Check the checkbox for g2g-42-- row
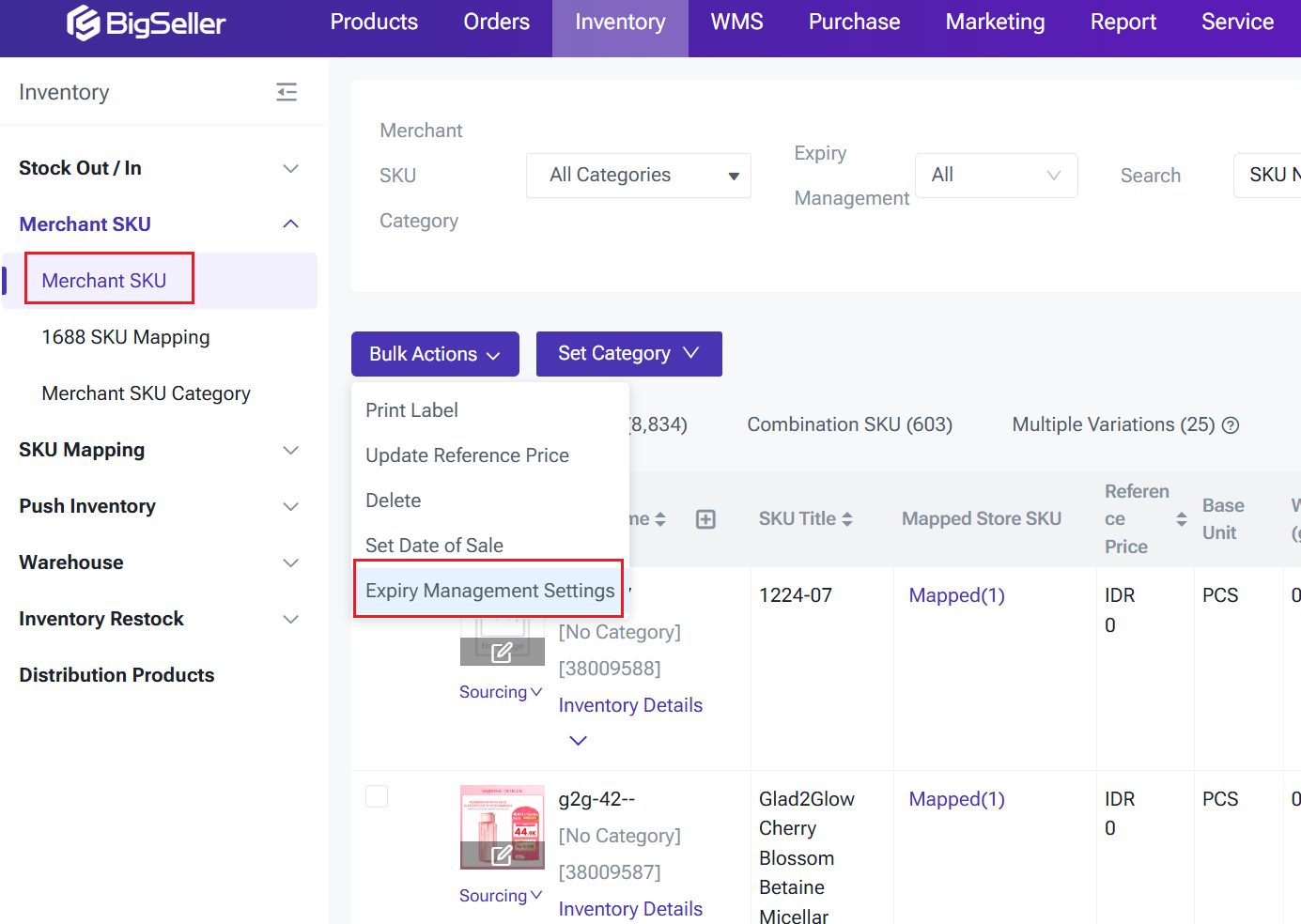Viewport: 1301px width, 924px height. 377,796
